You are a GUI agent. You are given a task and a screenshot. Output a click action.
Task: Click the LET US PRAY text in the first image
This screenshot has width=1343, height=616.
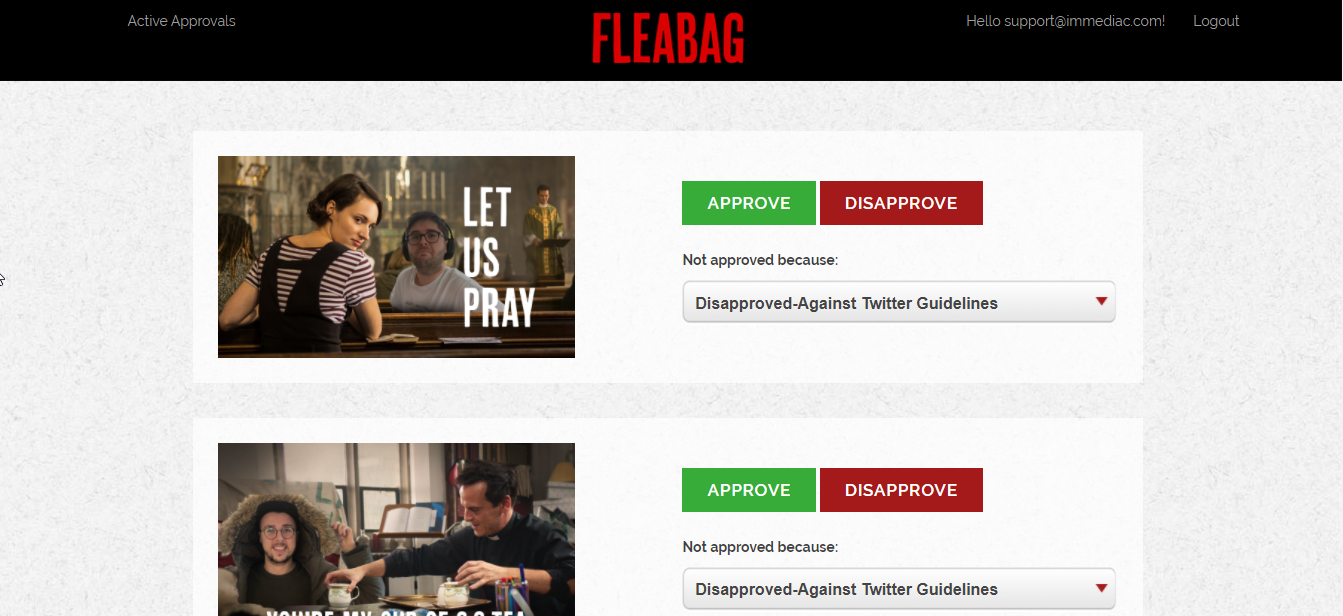pos(498,258)
